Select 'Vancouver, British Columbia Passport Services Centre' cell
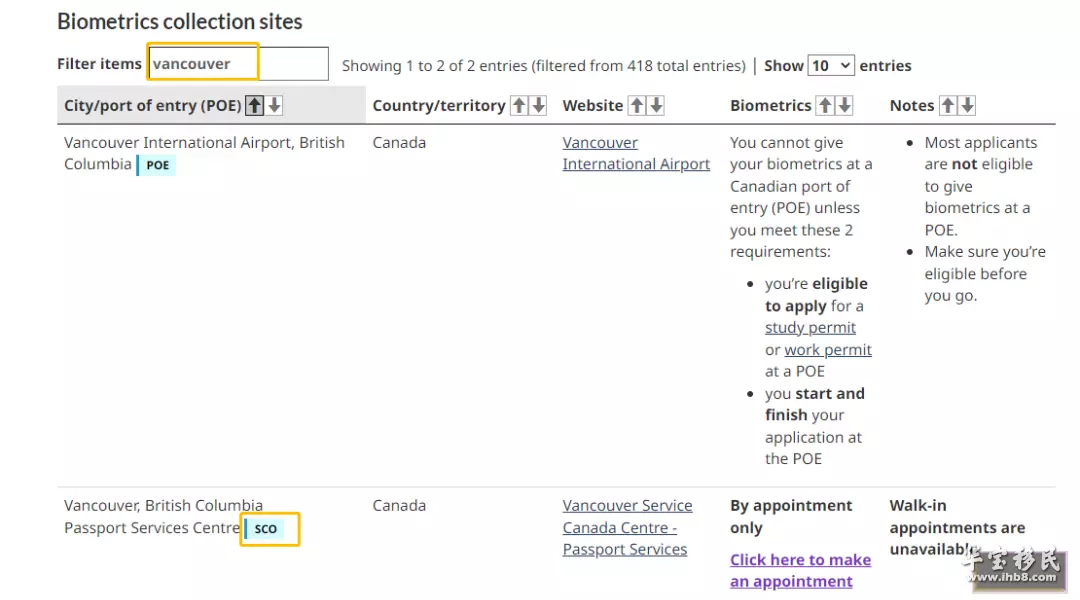 coord(163,516)
